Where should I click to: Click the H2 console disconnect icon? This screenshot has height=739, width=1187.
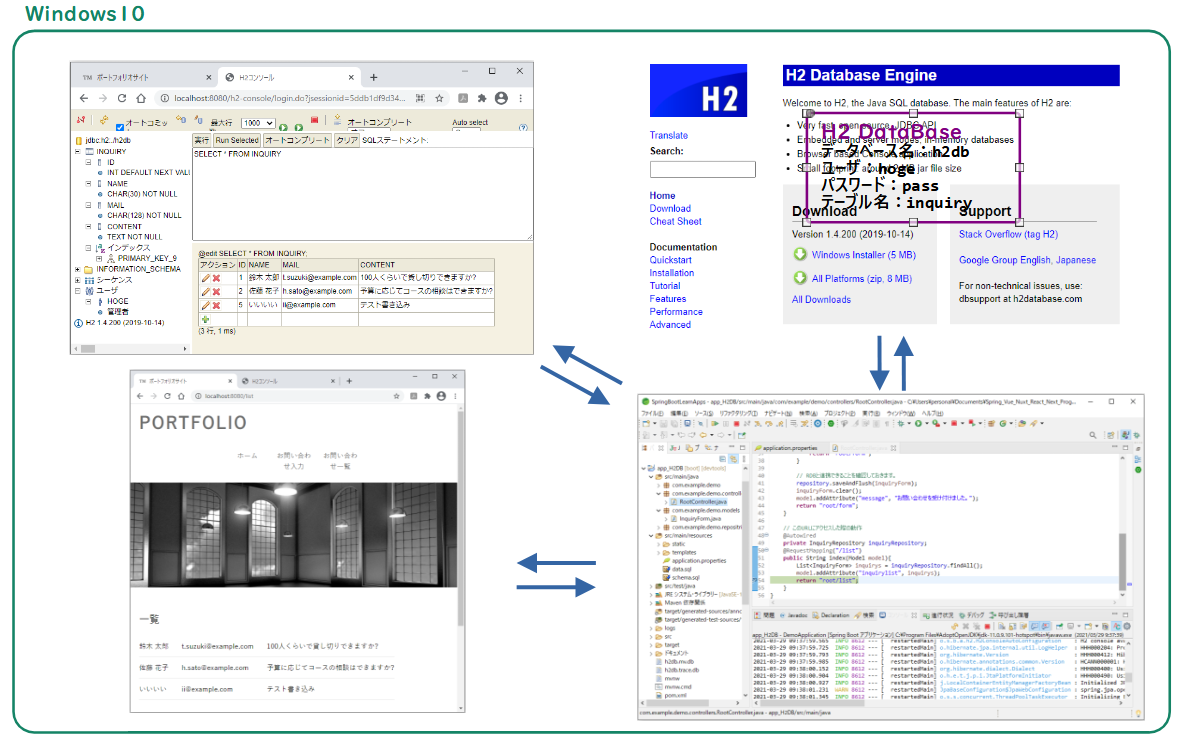tap(80, 122)
